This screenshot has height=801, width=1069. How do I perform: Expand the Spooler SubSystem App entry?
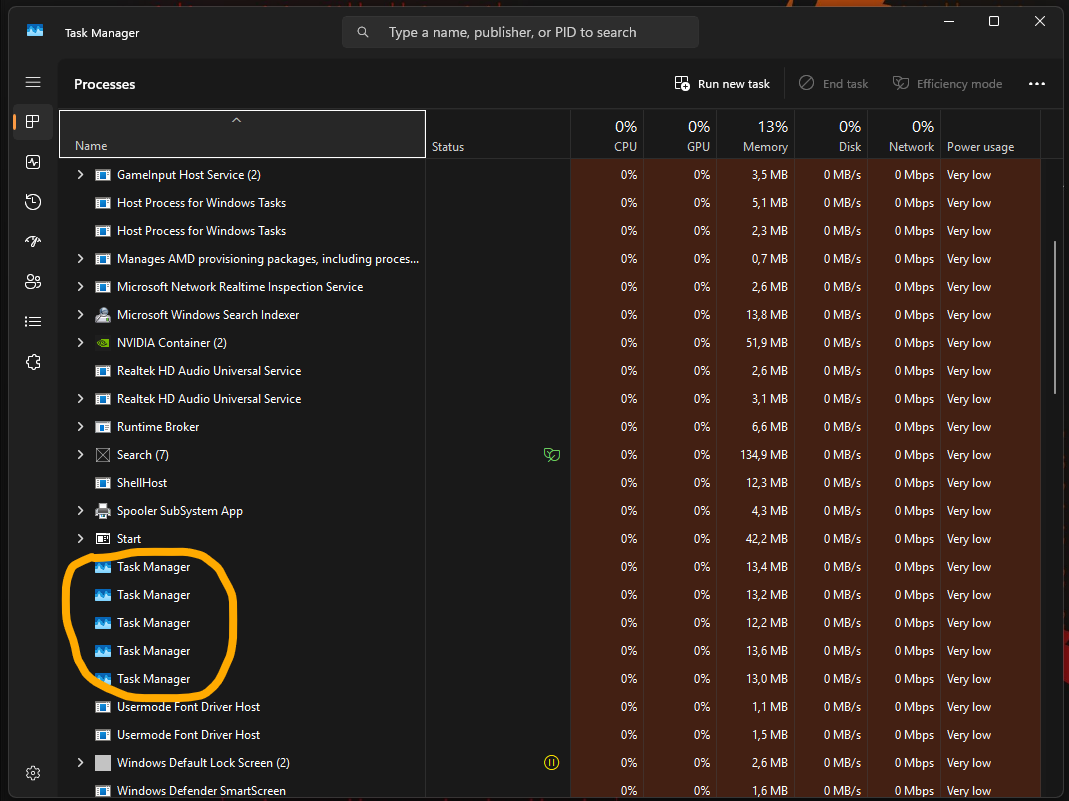81,511
